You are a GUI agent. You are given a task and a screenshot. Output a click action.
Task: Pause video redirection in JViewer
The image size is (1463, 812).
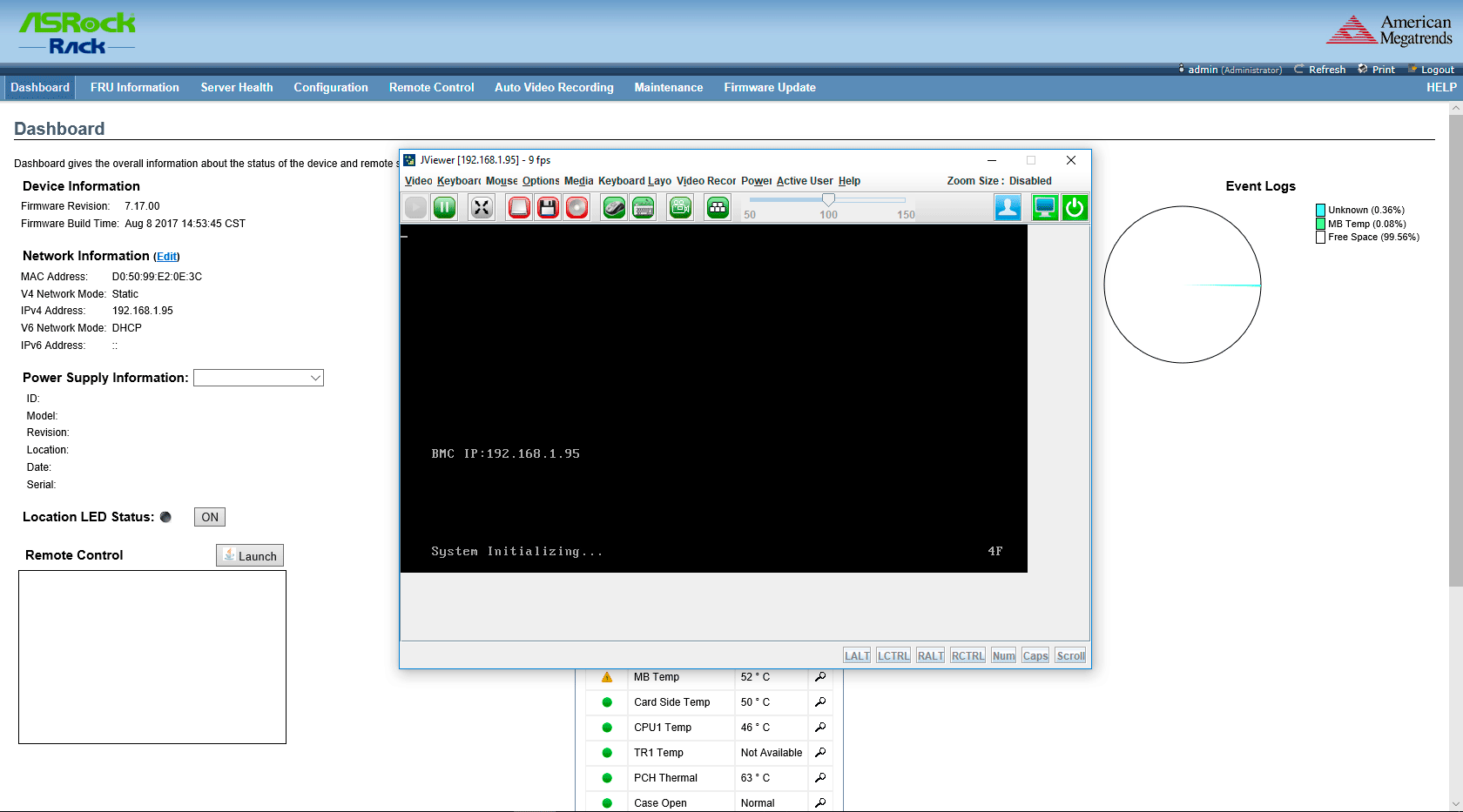(x=445, y=207)
